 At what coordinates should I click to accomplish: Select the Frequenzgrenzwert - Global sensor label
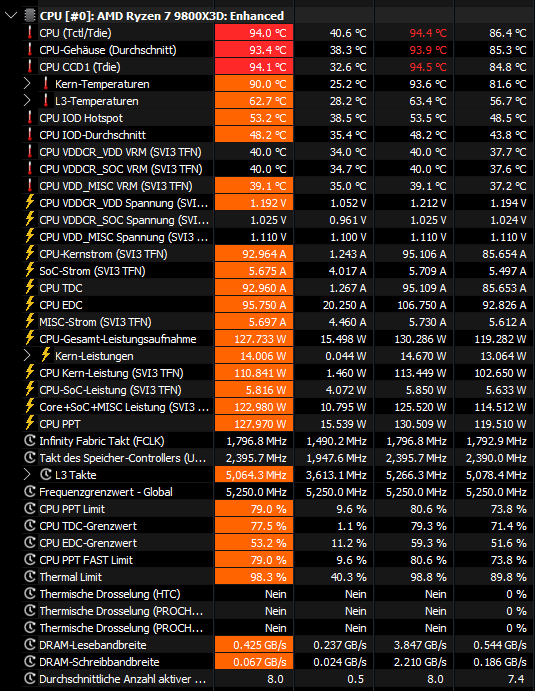(106, 492)
